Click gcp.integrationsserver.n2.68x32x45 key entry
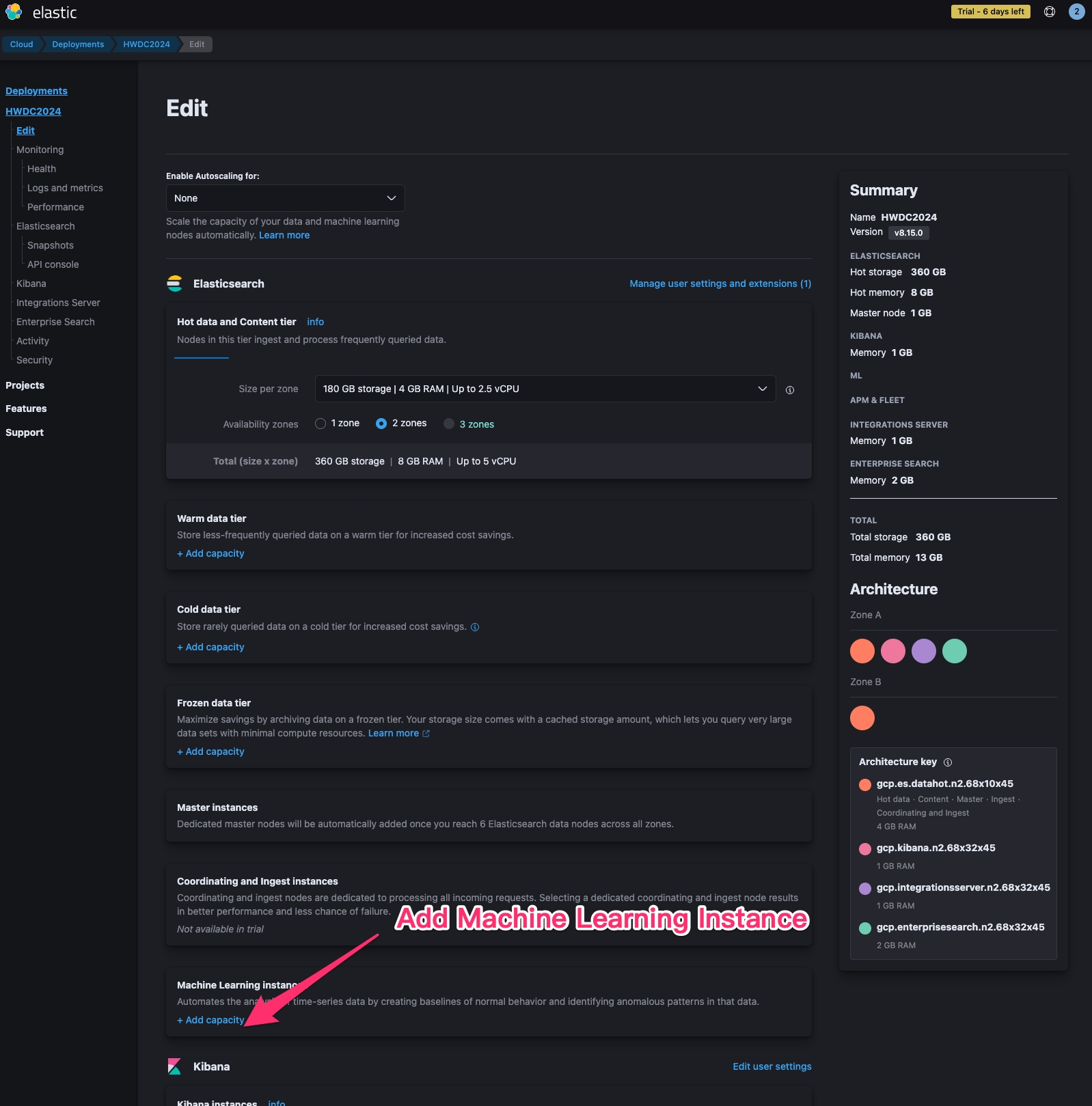Viewport: 1092px width, 1106px height. tap(963, 887)
